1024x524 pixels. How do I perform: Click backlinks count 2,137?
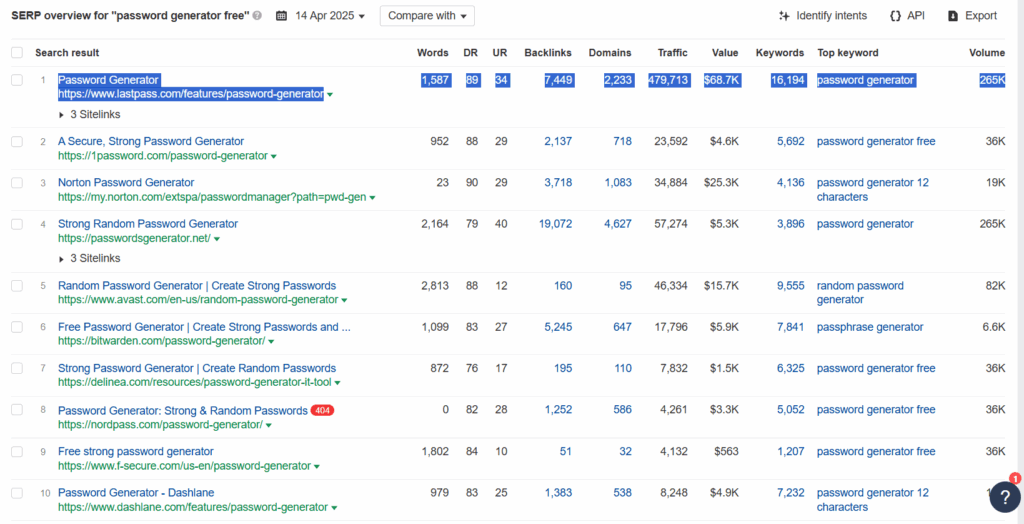(558, 141)
